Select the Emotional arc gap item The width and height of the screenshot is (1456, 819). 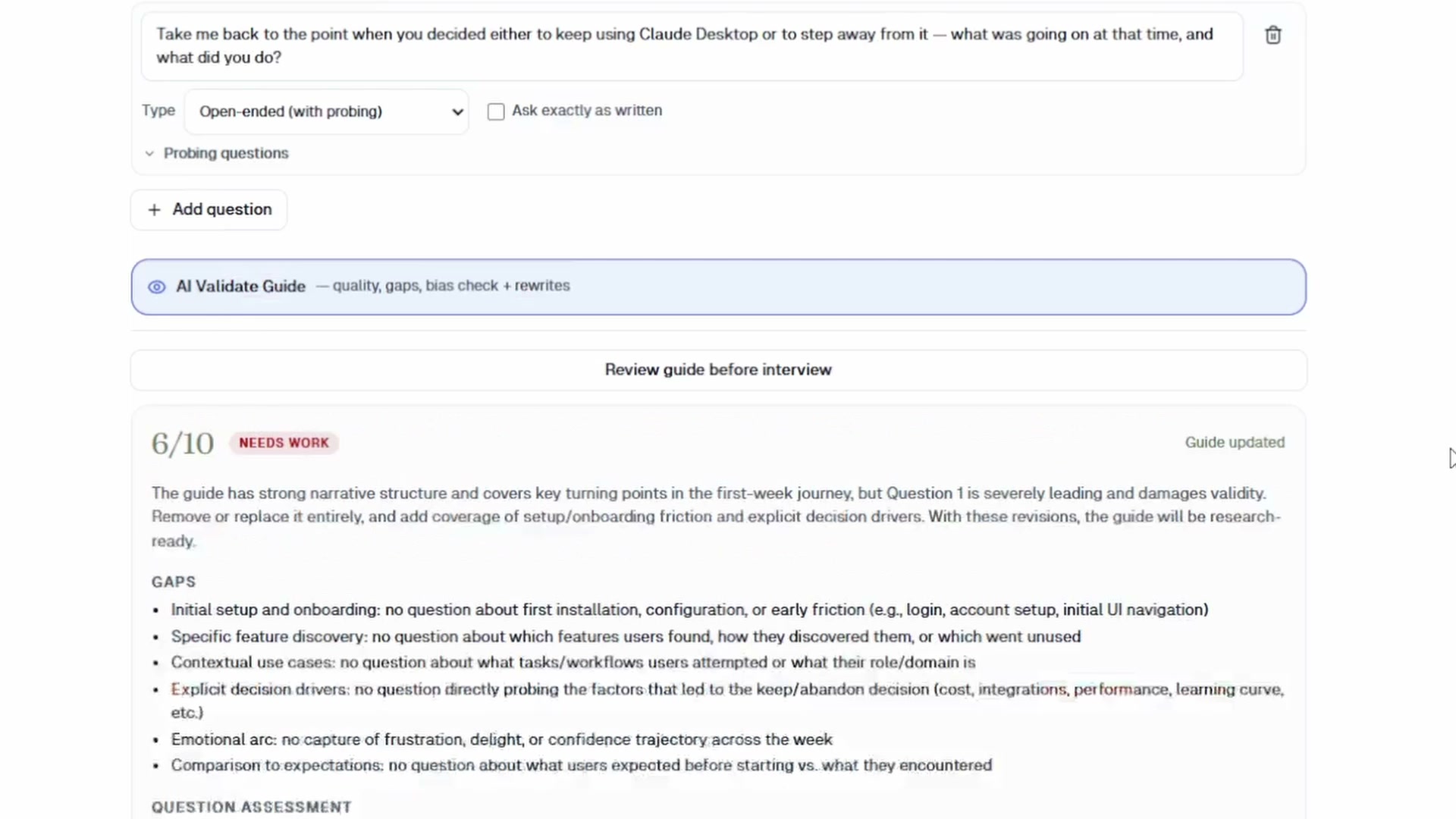coord(501,739)
